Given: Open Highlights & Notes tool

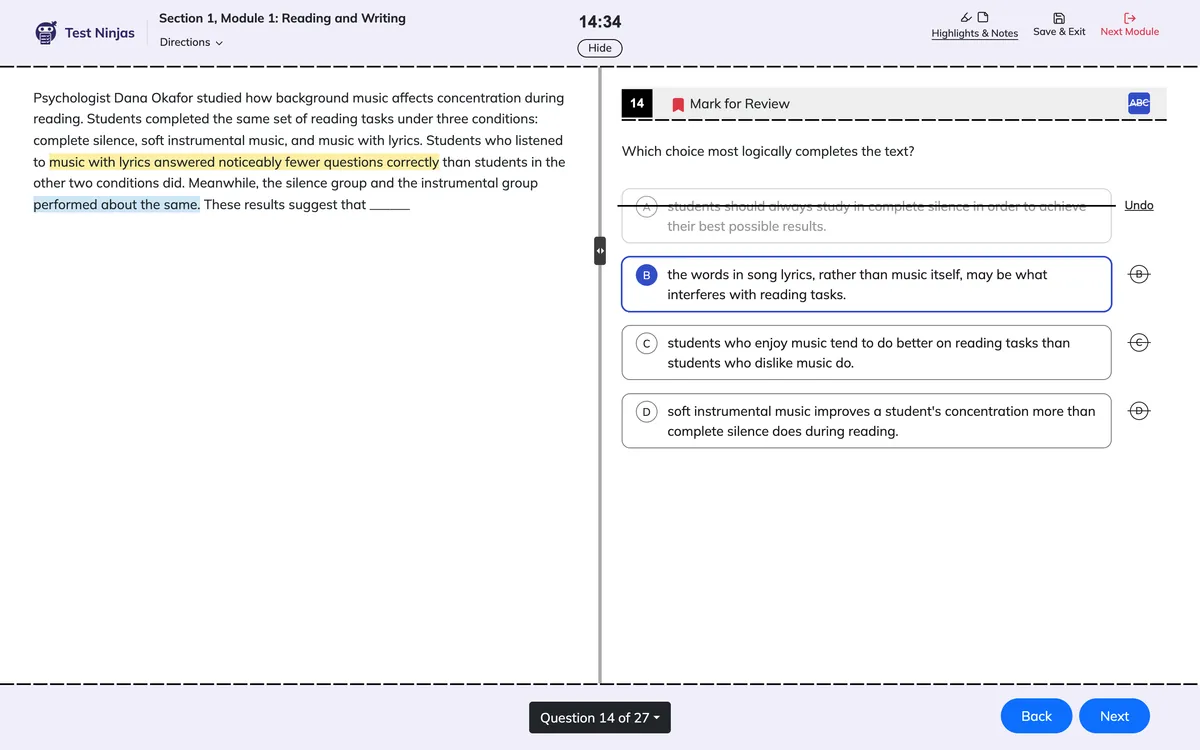Looking at the screenshot, I should tap(974, 26).
